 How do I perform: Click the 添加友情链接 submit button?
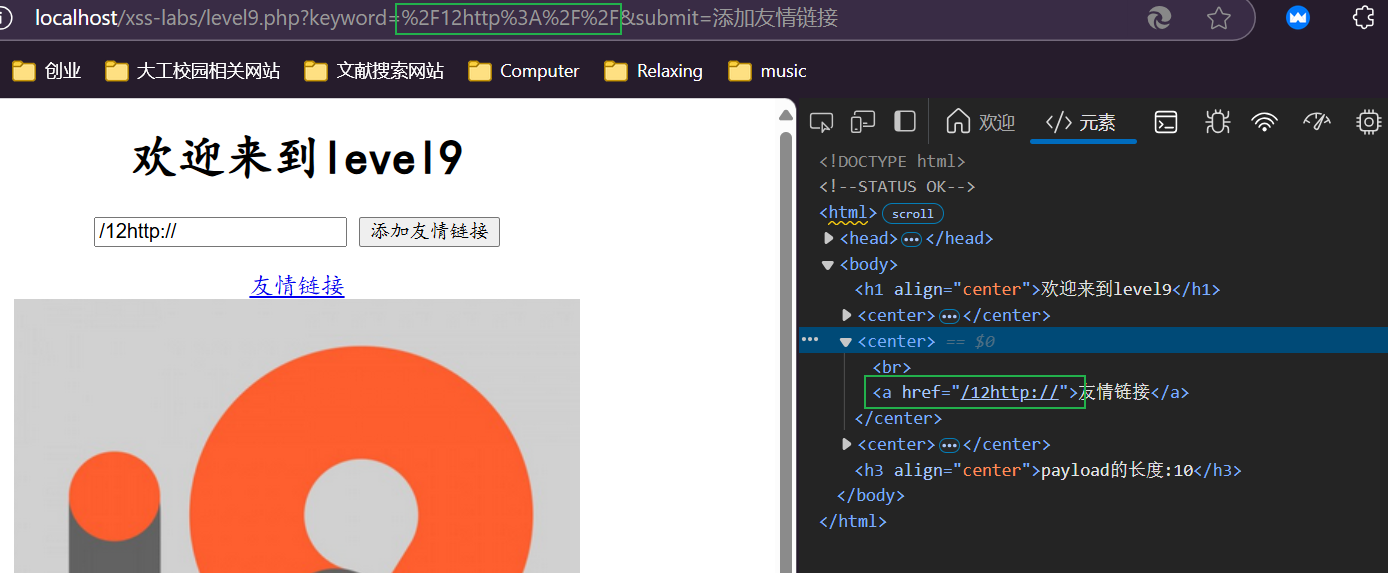click(429, 232)
